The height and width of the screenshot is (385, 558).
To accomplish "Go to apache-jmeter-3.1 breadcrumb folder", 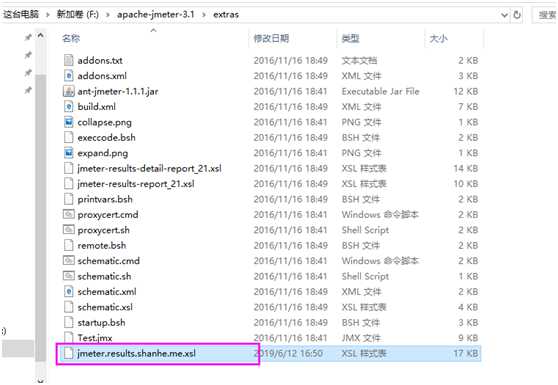I will click(x=156, y=15).
